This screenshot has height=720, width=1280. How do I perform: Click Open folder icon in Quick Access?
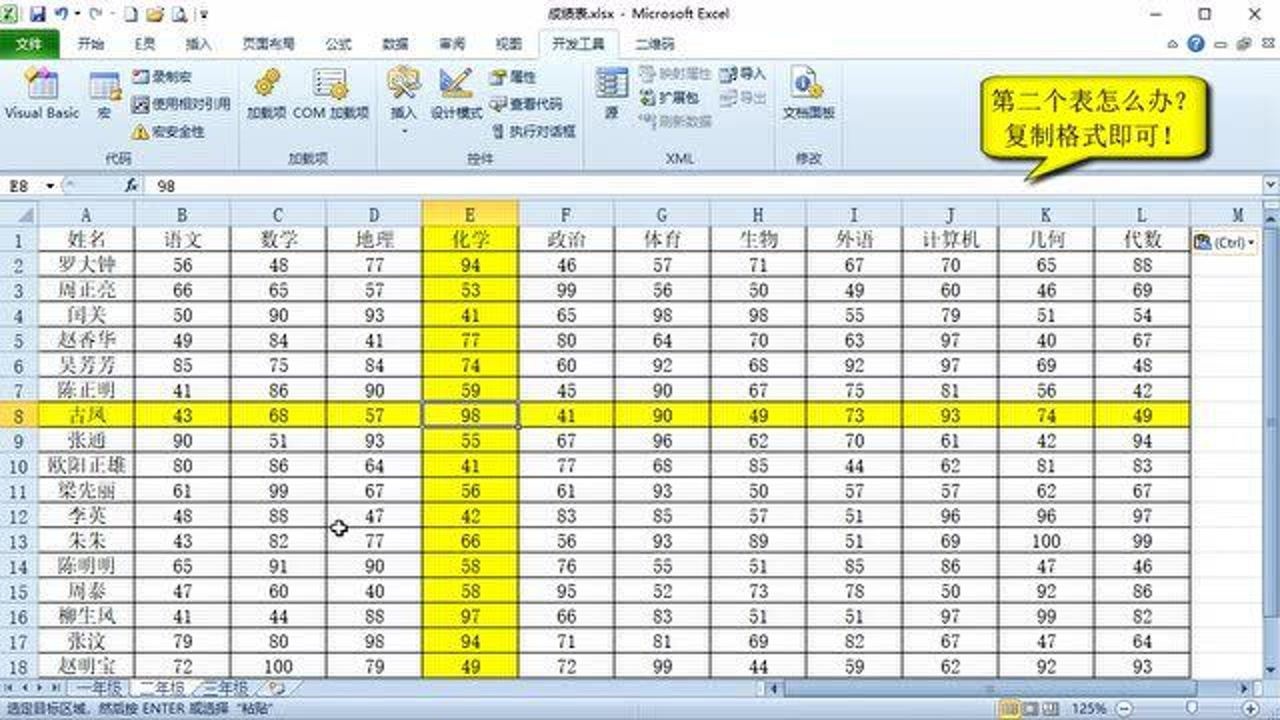(x=155, y=15)
